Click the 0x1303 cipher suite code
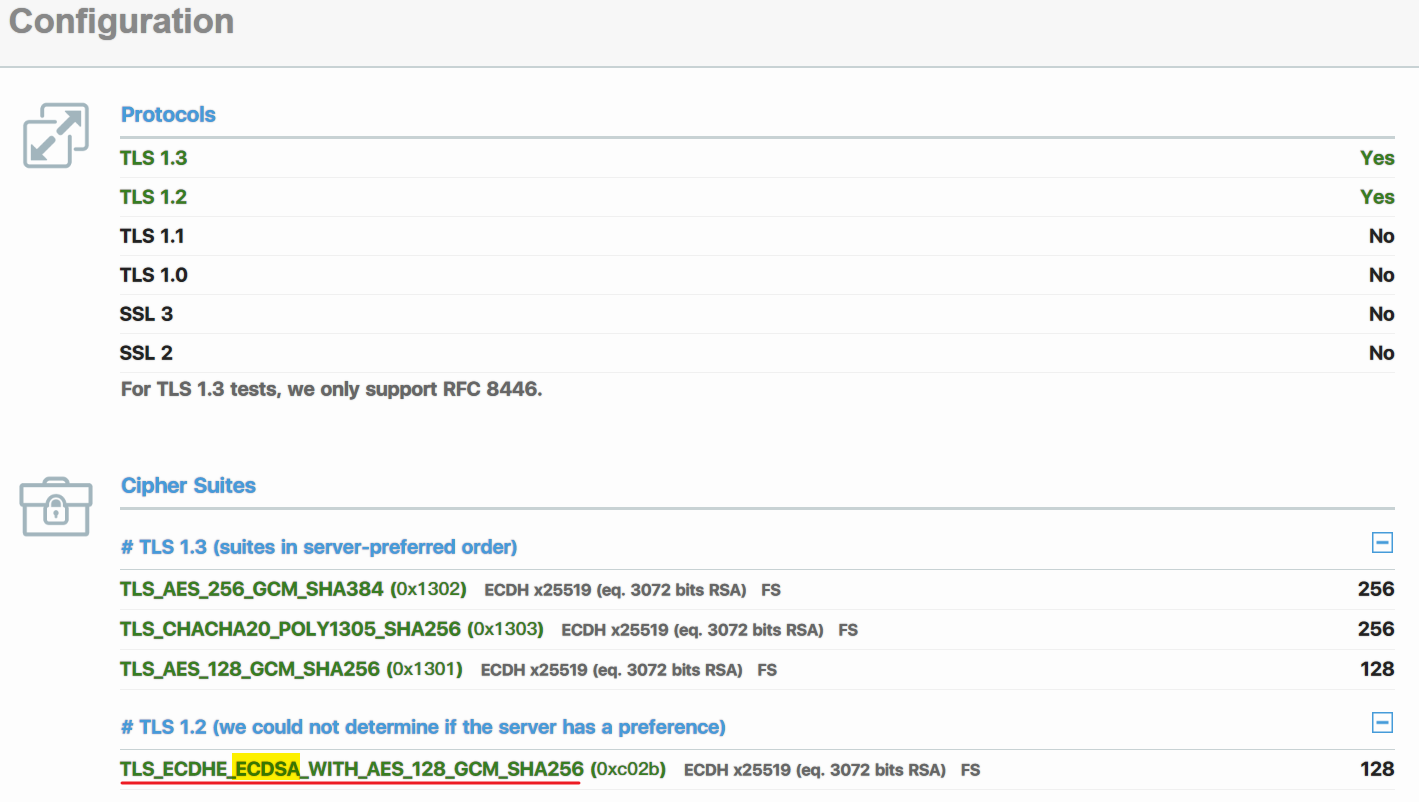This screenshot has width=1419, height=802. [505, 630]
